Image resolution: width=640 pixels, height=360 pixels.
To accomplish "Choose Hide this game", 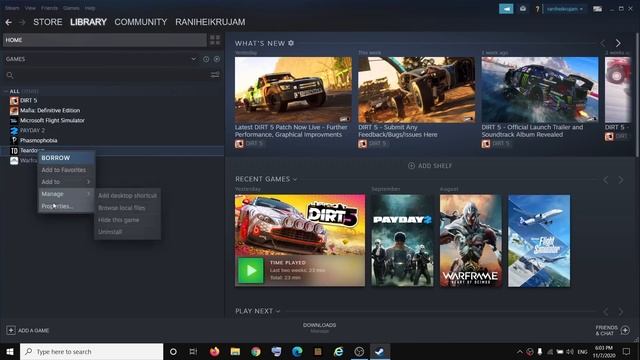I will 127,220.
